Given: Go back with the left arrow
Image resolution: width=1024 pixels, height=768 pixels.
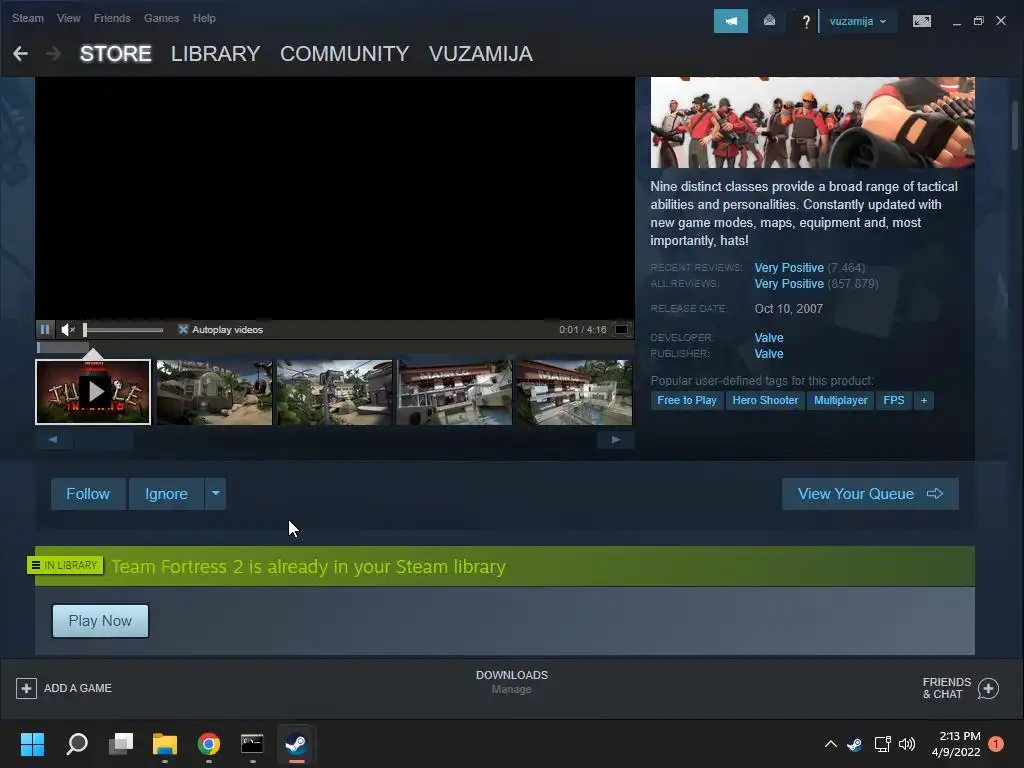Looking at the screenshot, I should [20, 54].
